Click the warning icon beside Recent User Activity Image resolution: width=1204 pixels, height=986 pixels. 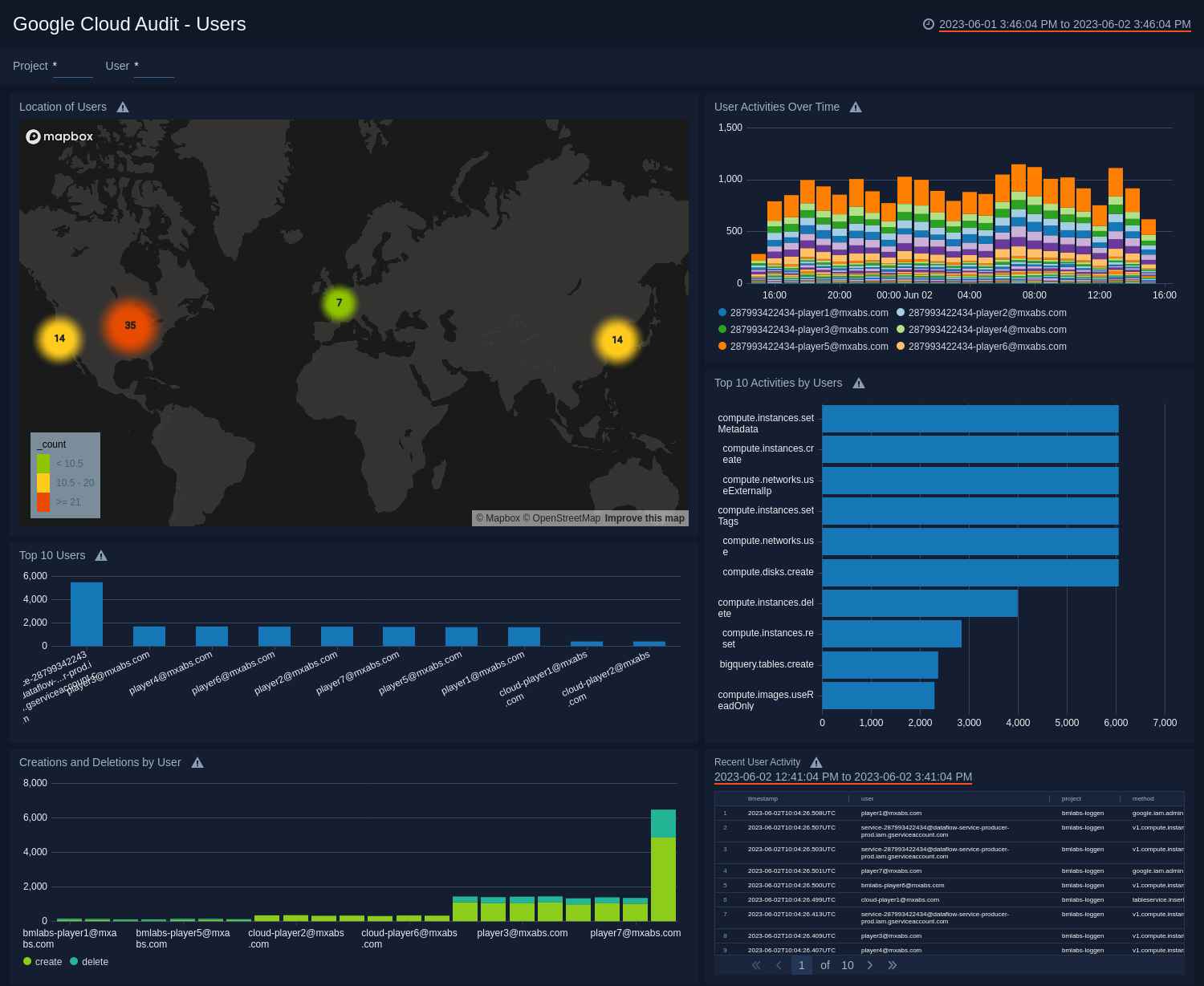click(816, 762)
